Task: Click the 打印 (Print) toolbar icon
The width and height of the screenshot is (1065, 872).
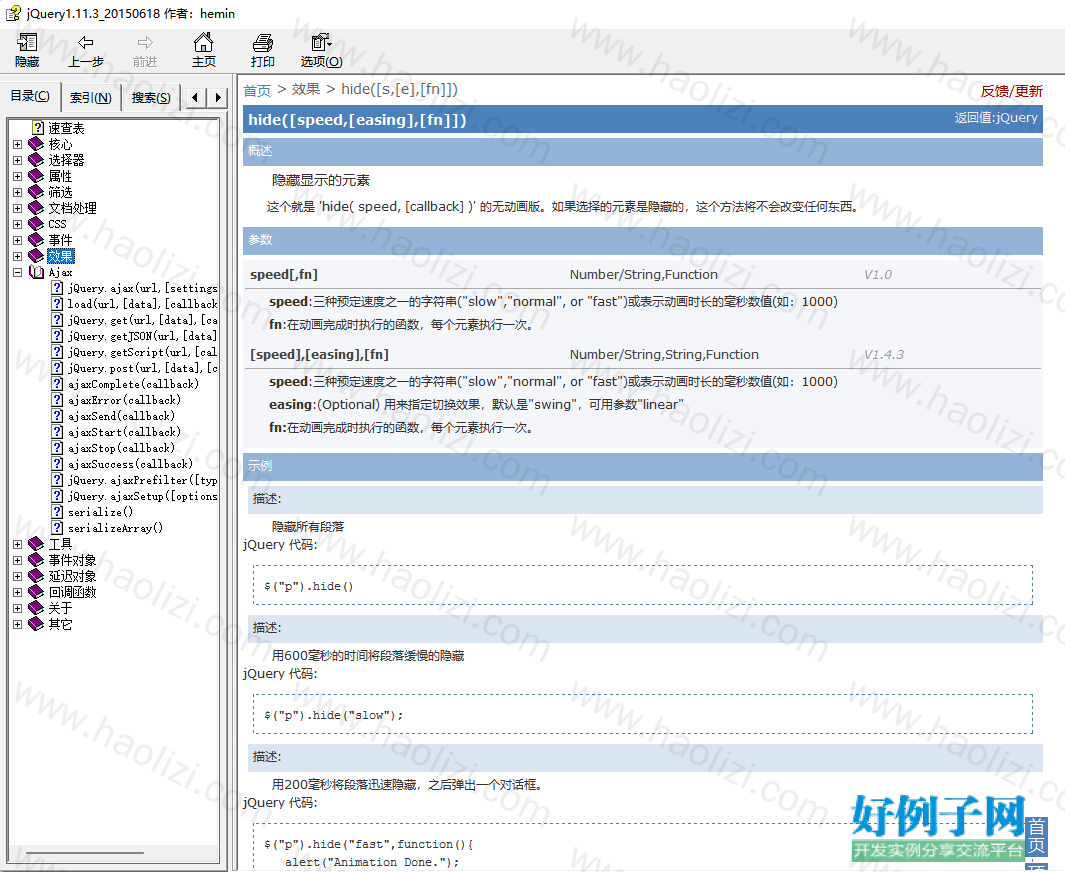Action: 262,51
